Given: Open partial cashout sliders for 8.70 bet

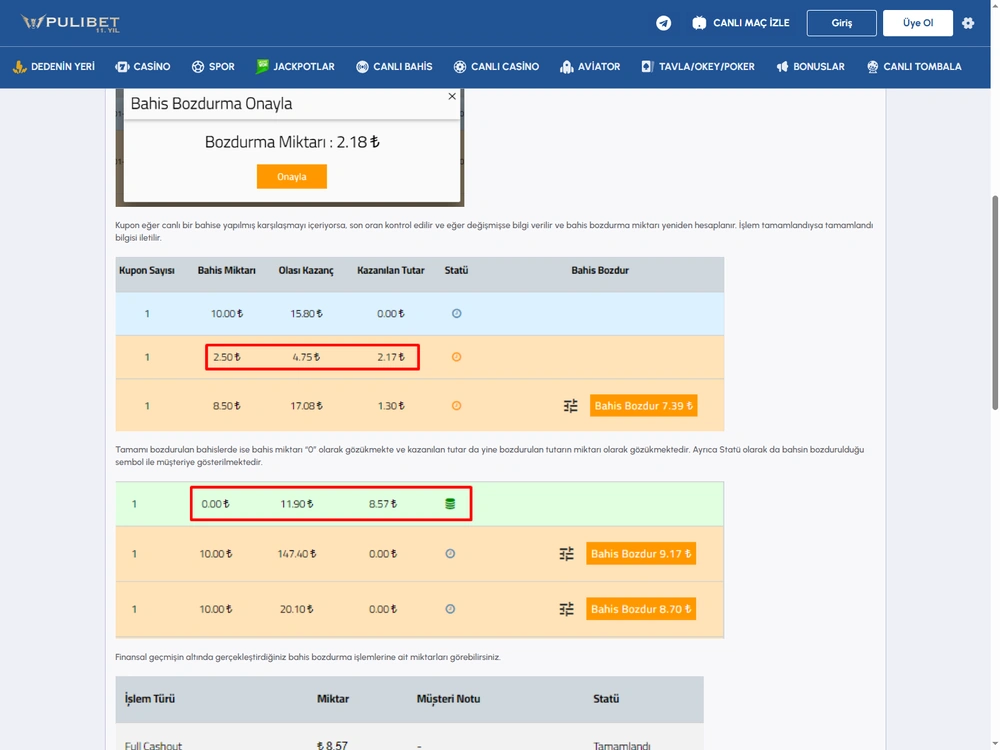Looking at the screenshot, I should (566, 609).
